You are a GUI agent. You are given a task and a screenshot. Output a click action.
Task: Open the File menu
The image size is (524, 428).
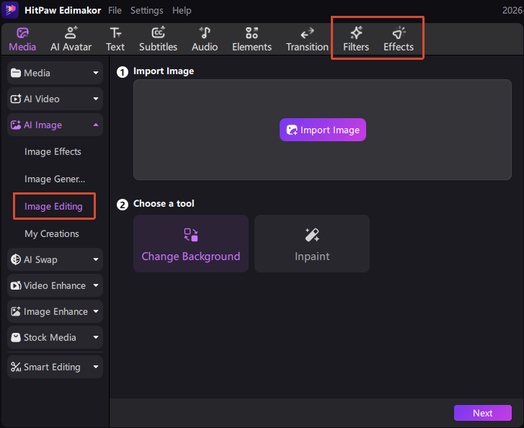tap(115, 10)
